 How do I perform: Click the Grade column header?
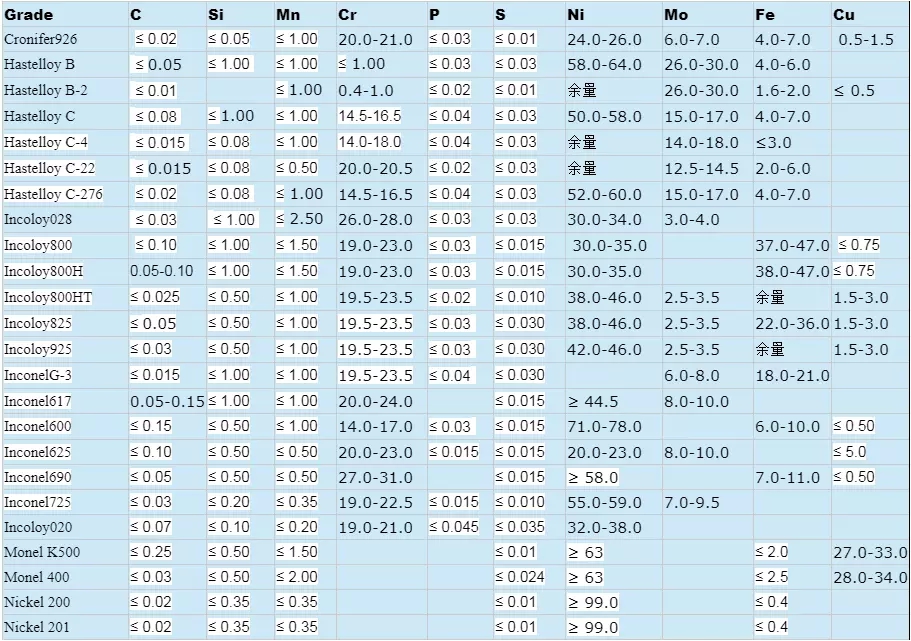click(x=28, y=15)
